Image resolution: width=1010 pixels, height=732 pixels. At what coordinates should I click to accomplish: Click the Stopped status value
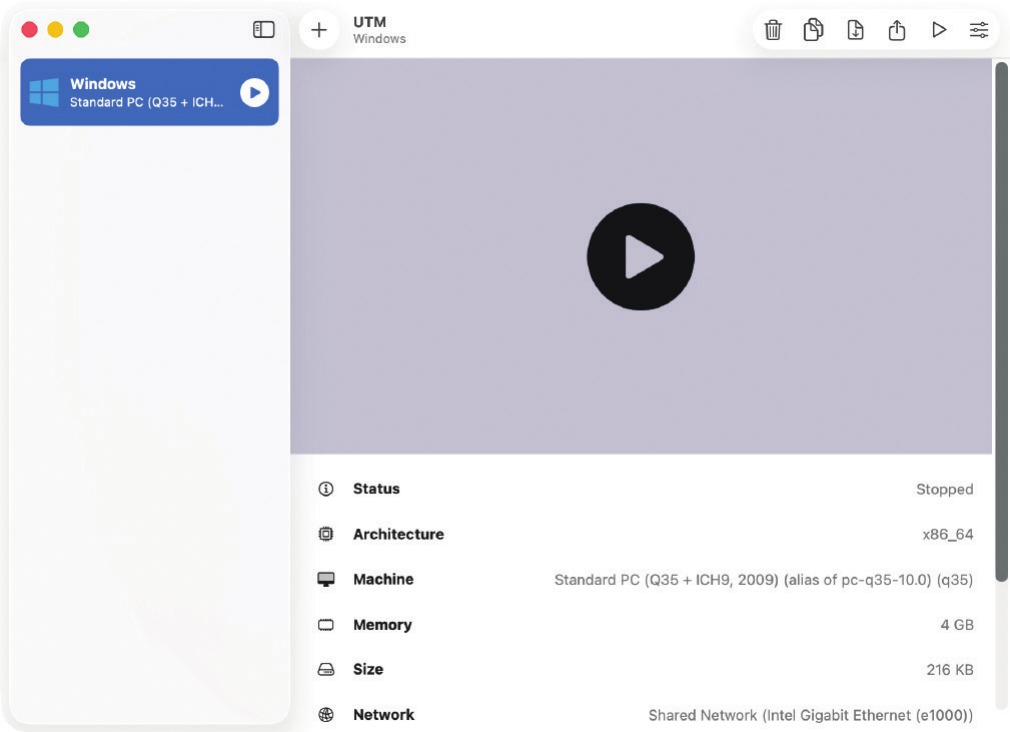944,490
